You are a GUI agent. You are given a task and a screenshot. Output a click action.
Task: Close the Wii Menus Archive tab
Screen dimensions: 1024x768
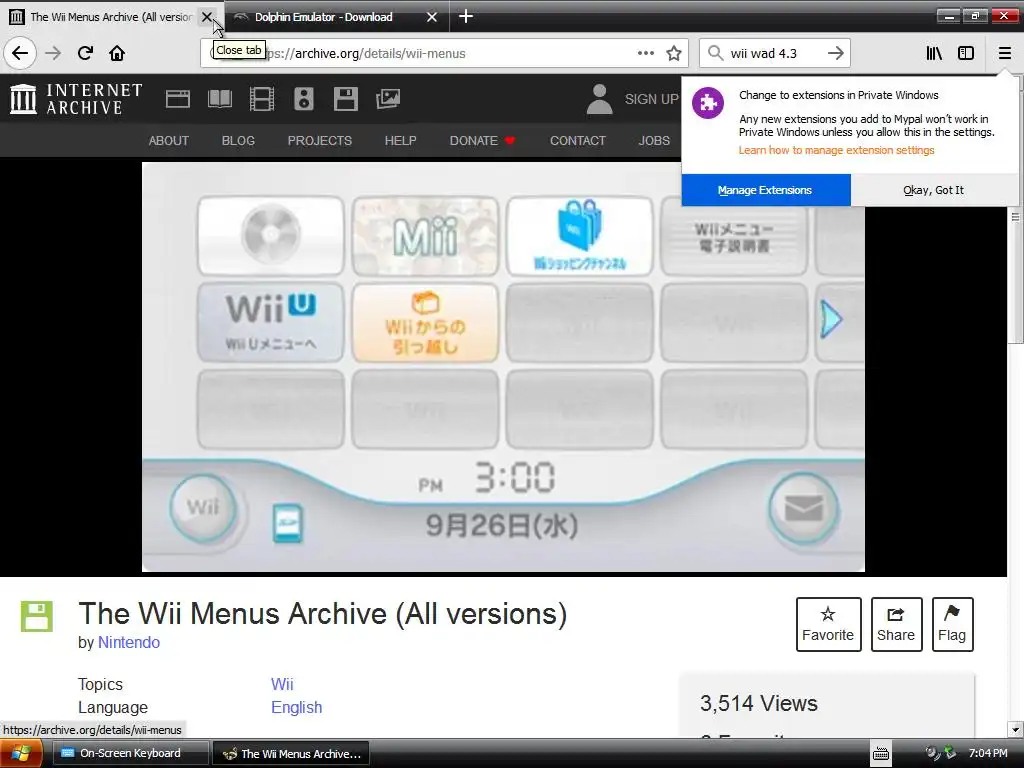point(206,17)
